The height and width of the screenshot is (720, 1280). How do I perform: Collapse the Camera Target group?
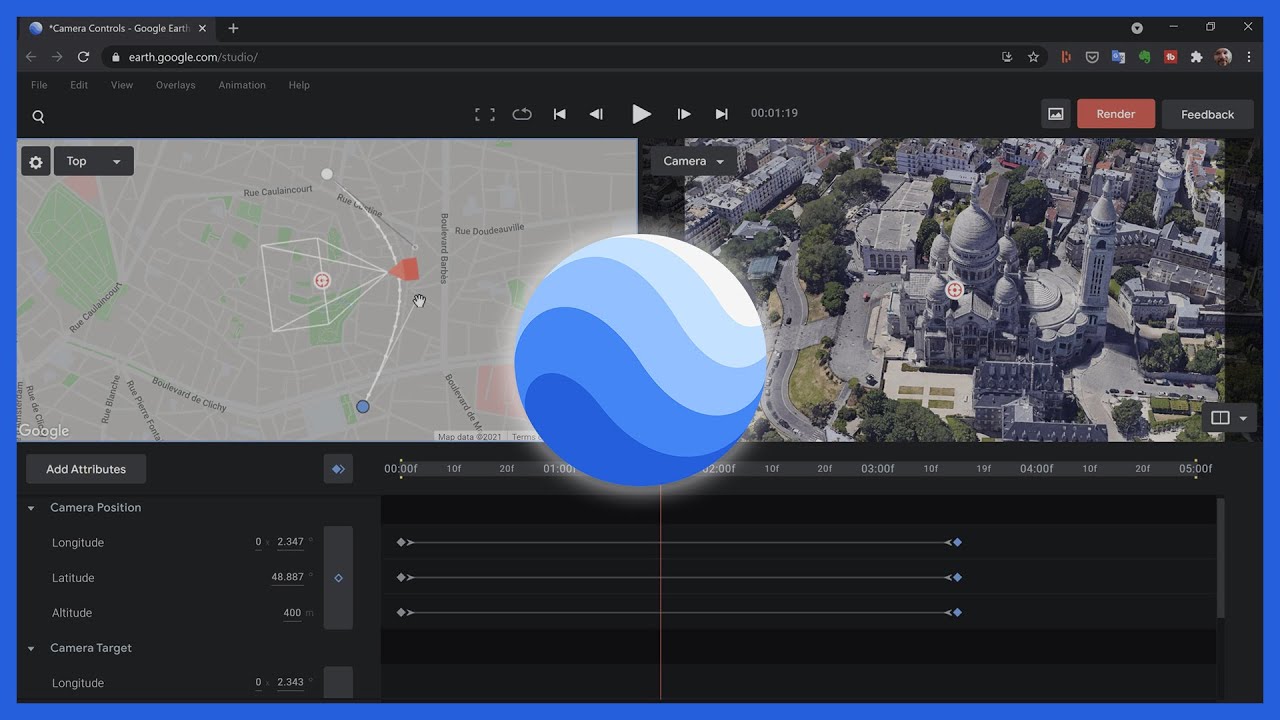(x=31, y=648)
